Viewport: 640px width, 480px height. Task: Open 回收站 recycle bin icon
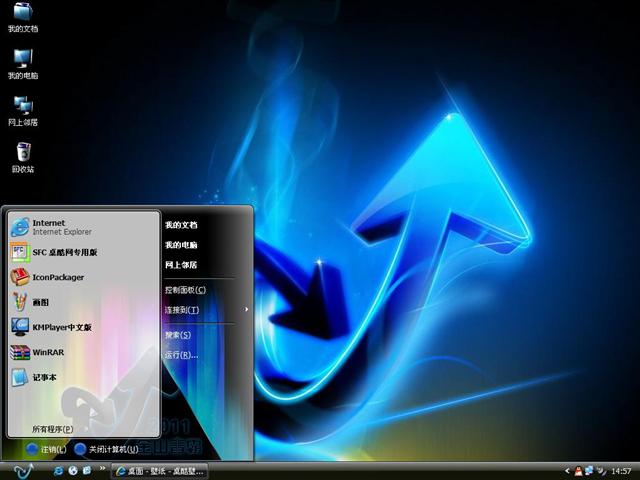[x=23, y=158]
